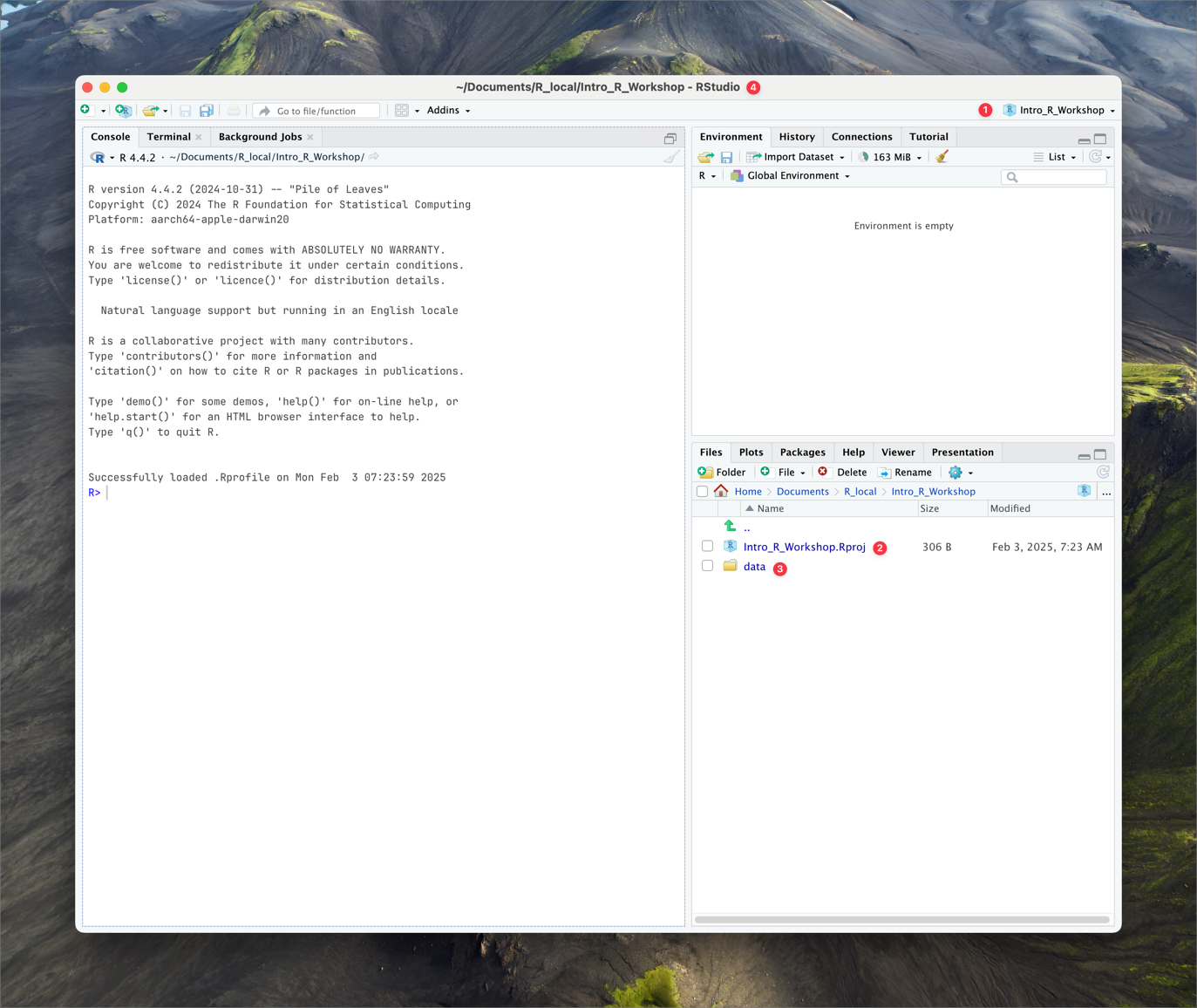Open the 163 MiB memory usage menu
Image resolution: width=1197 pixels, height=1008 pixels.
[x=890, y=157]
